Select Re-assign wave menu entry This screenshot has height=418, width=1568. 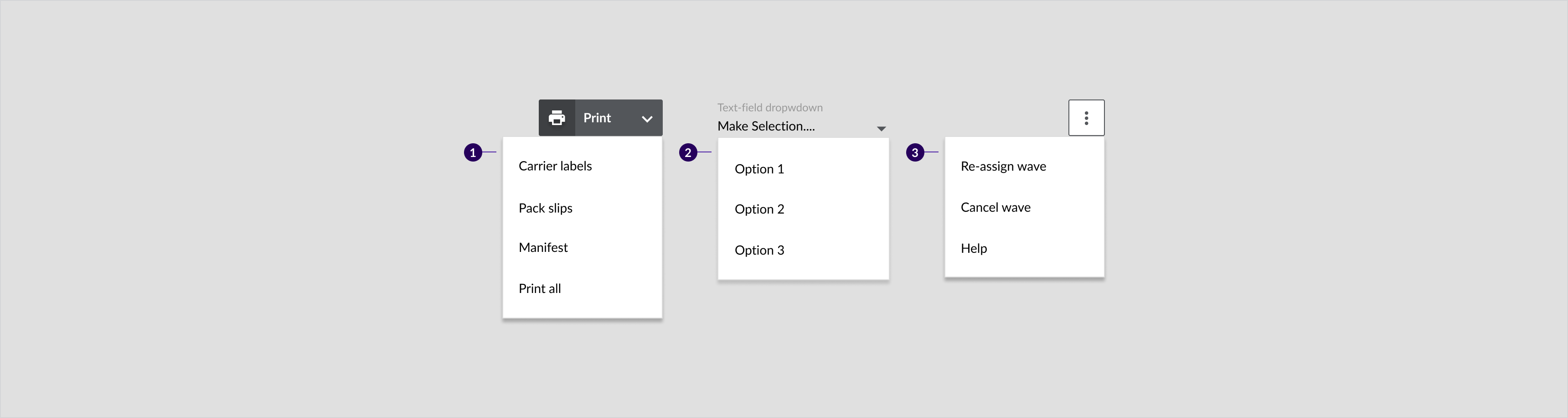(1003, 167)
